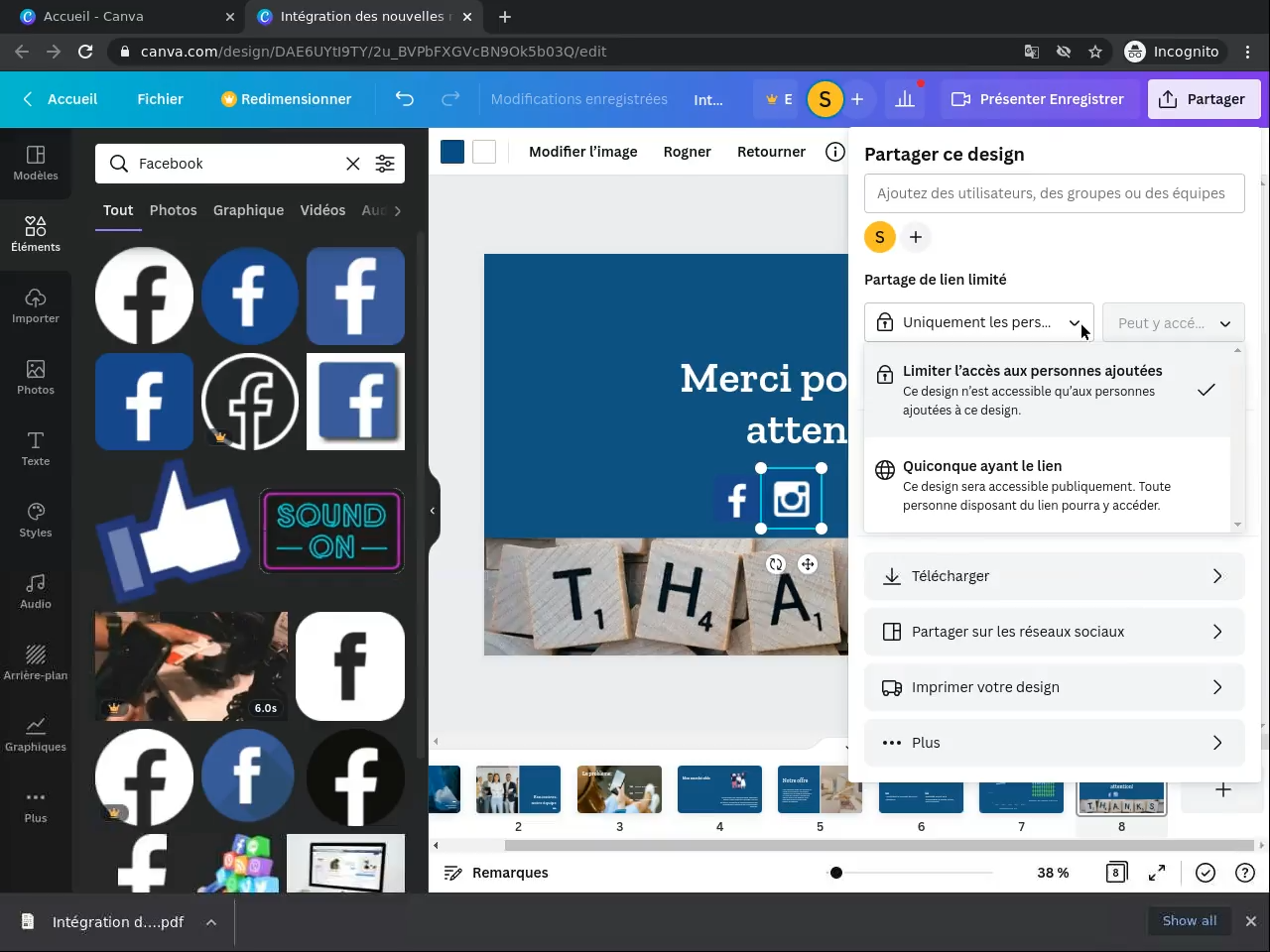Click the SOUND ON neon graphic

331,531
